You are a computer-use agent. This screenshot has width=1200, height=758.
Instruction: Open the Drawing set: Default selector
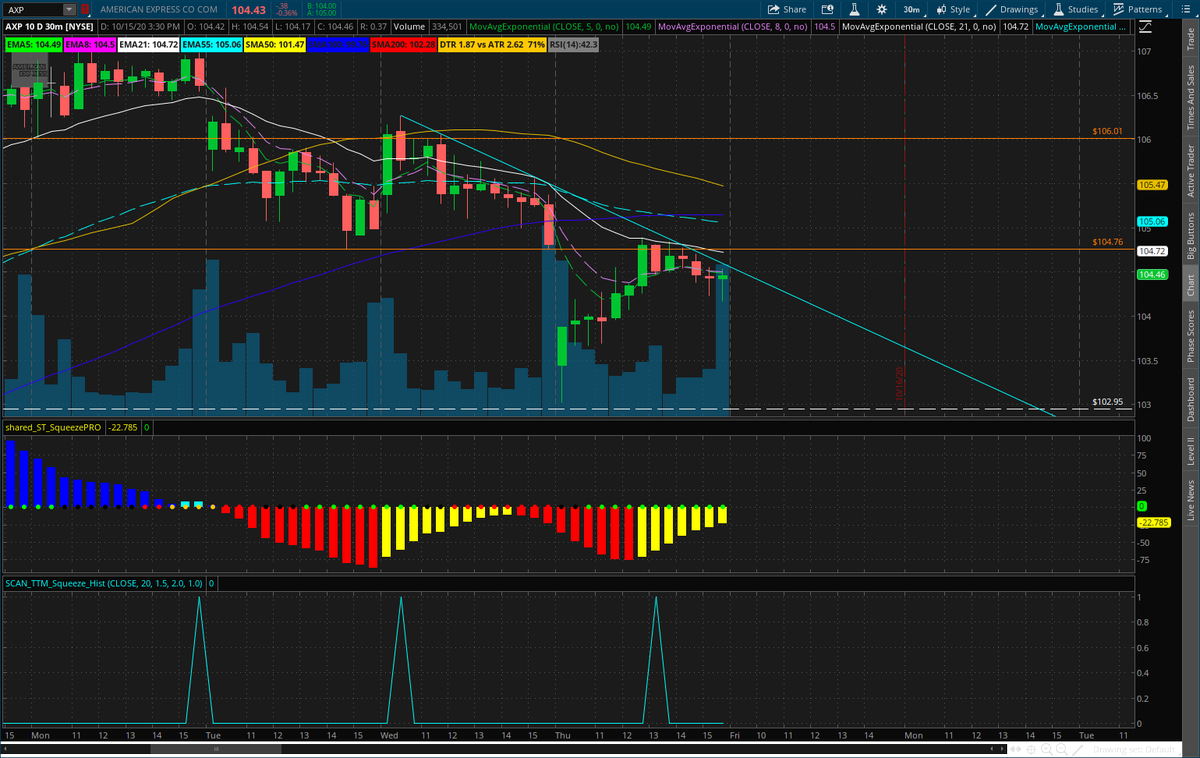point(1133,748)
